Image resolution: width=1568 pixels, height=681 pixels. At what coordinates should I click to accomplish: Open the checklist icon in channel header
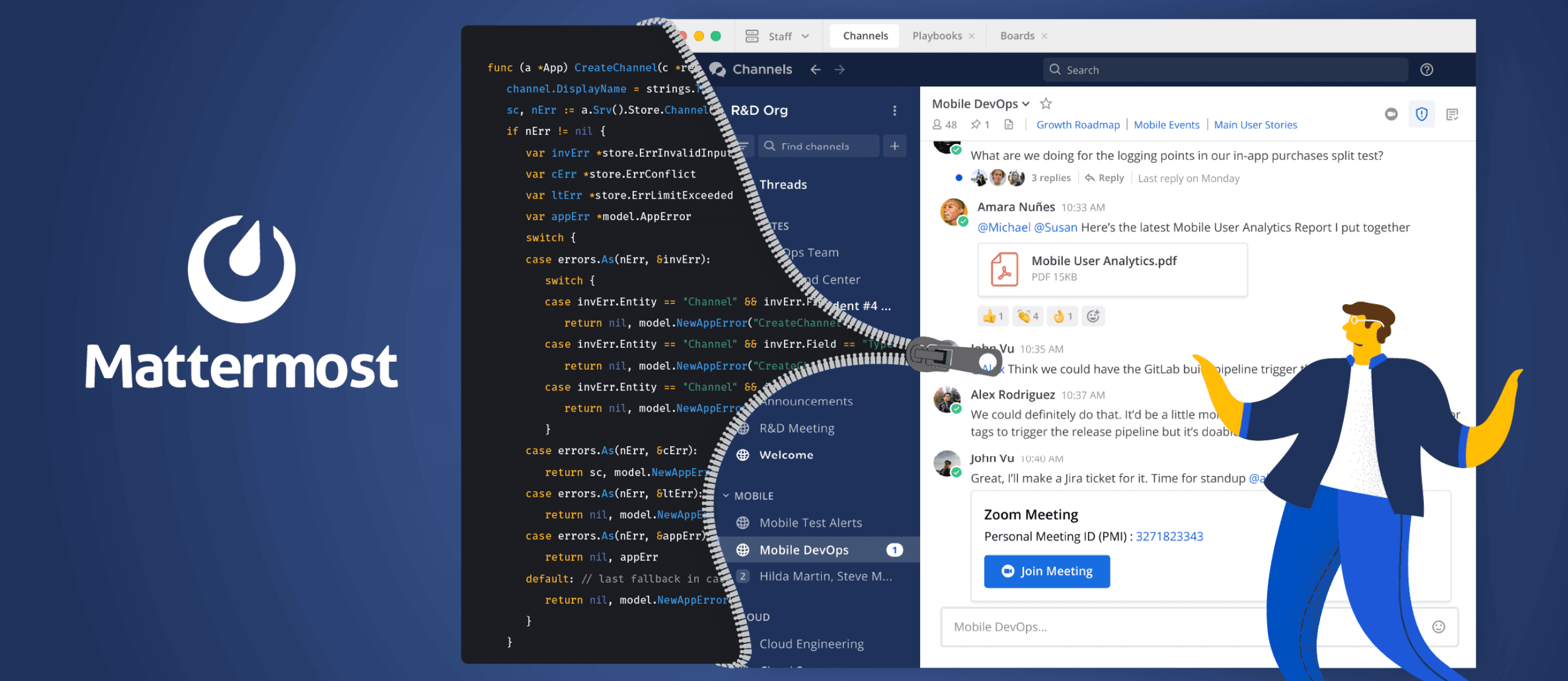[x=1453, y=114]
